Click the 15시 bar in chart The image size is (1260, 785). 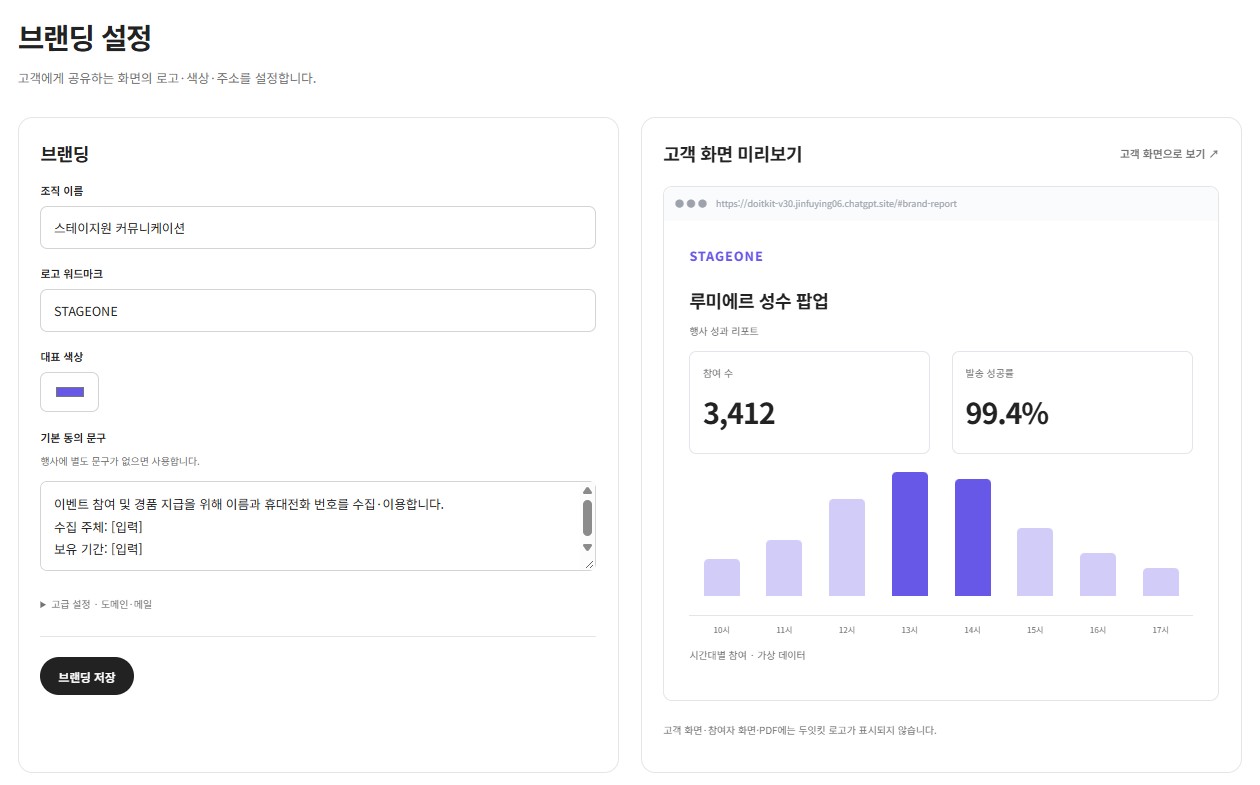pyautogui.click(x=1035, y=562)
